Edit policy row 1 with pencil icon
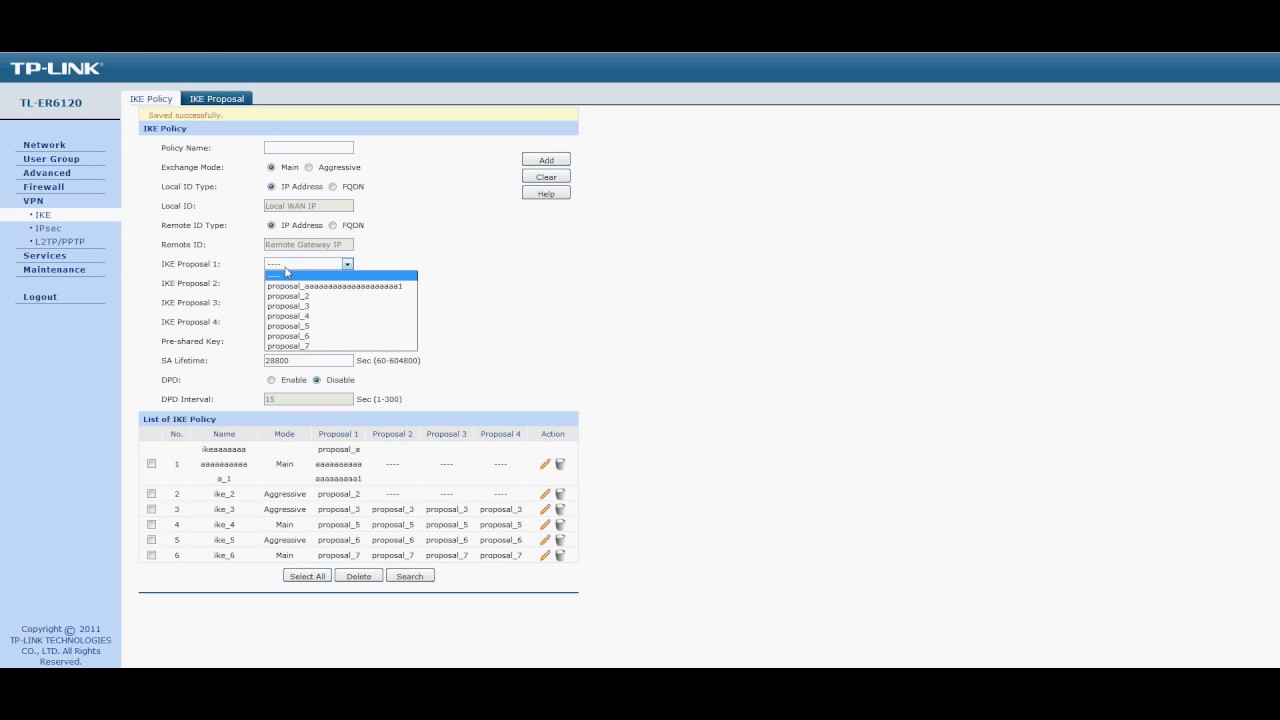 point(545,464)
